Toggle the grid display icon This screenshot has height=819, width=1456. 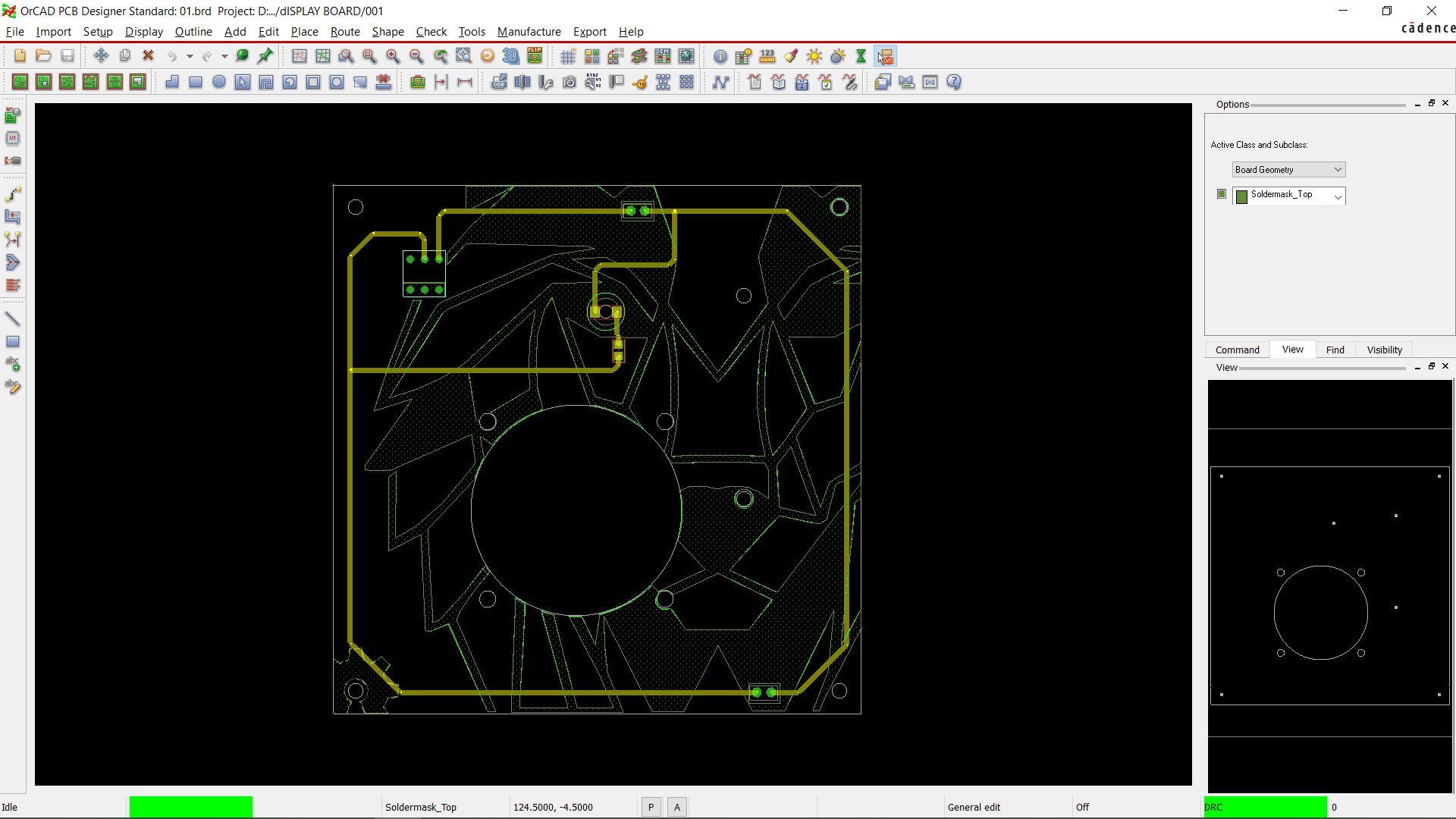[568, 56]
